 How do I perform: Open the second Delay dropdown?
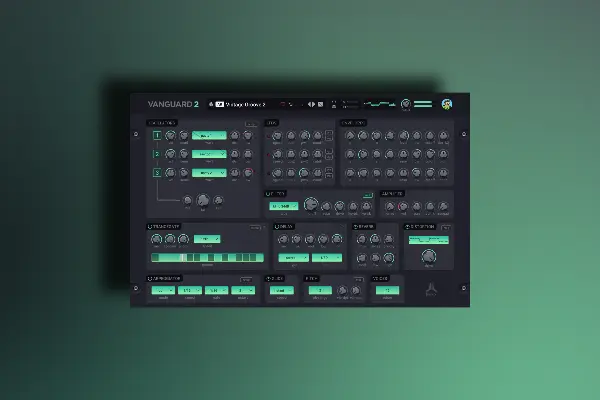(x=327, y=258)
